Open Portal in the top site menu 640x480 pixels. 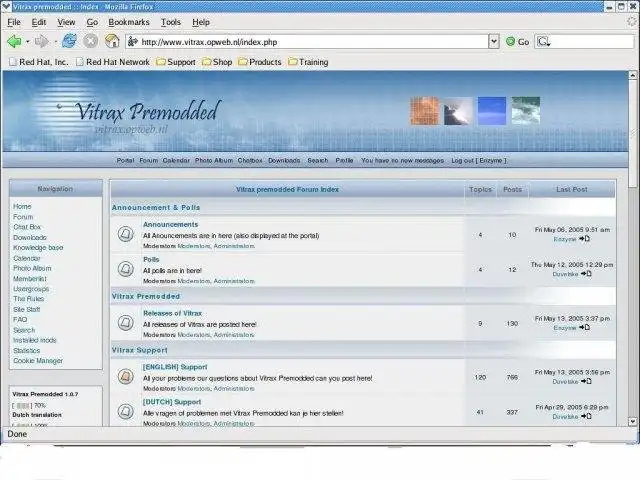click(125, 160)
